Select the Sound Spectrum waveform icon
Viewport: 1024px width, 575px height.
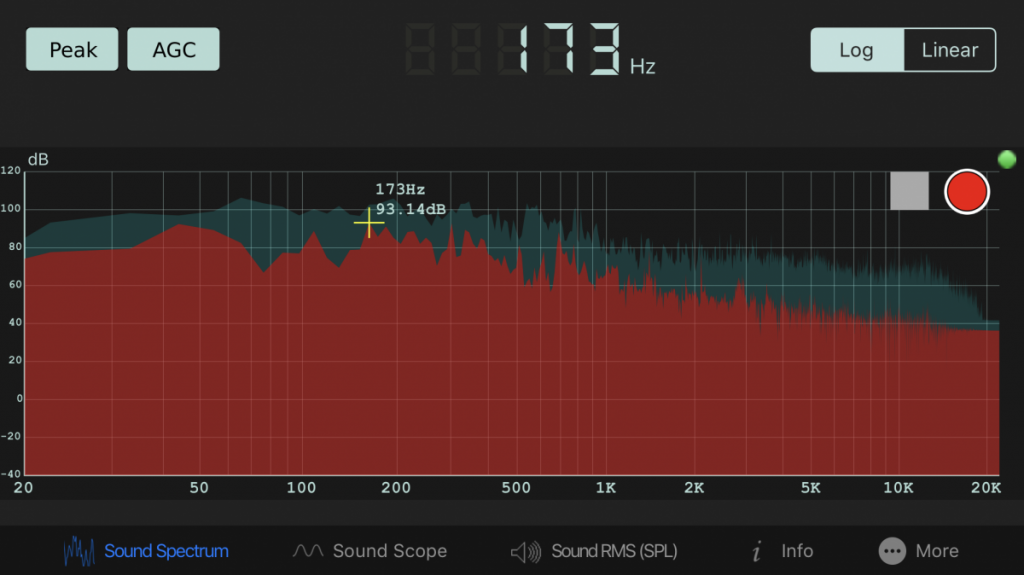[80, 551]
